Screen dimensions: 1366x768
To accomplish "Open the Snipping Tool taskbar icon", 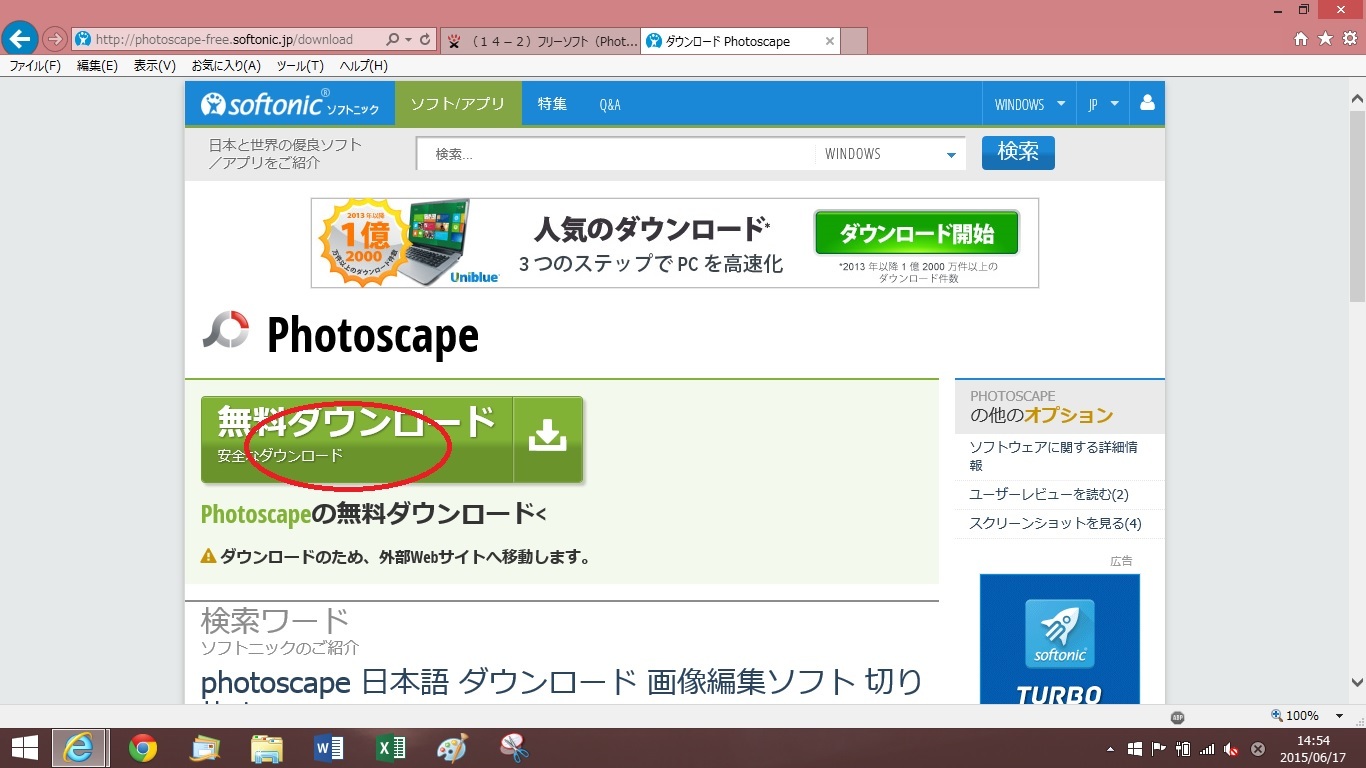I will [514, 748].
